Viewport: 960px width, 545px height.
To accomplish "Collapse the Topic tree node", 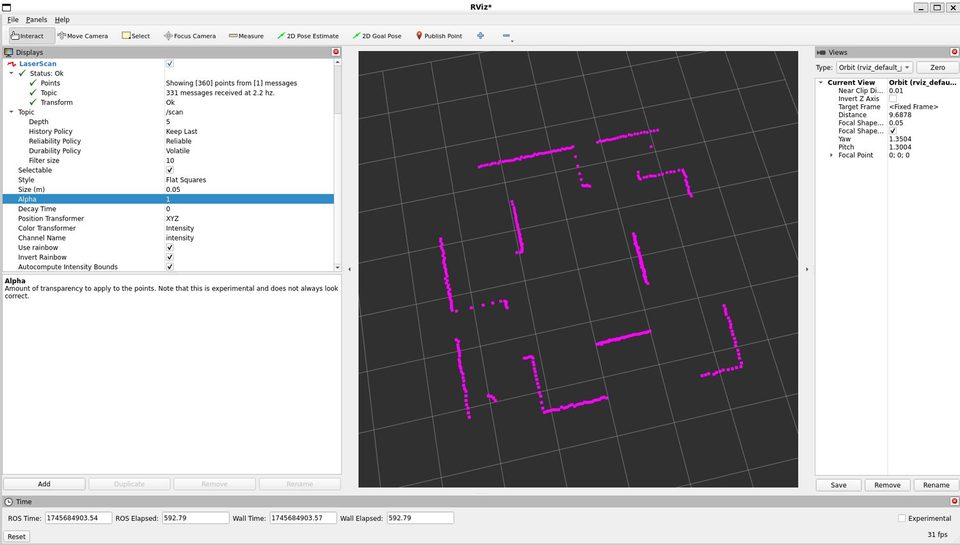I will (x=11, y=112).
